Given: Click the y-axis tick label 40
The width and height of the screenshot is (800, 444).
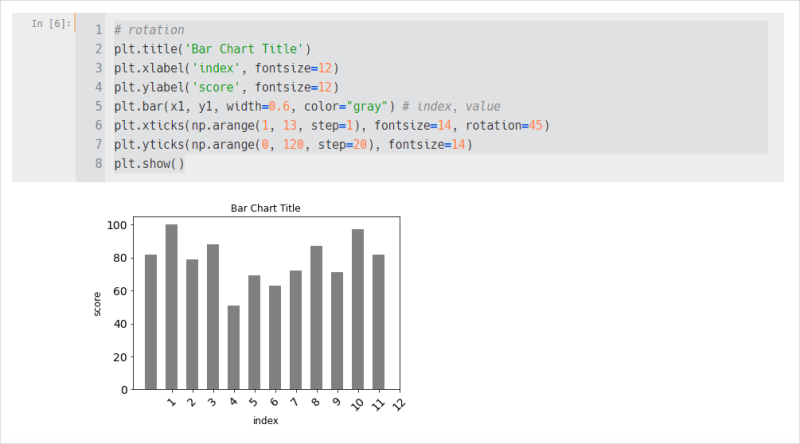Looking at the screenshot, I should coord(120,324).
